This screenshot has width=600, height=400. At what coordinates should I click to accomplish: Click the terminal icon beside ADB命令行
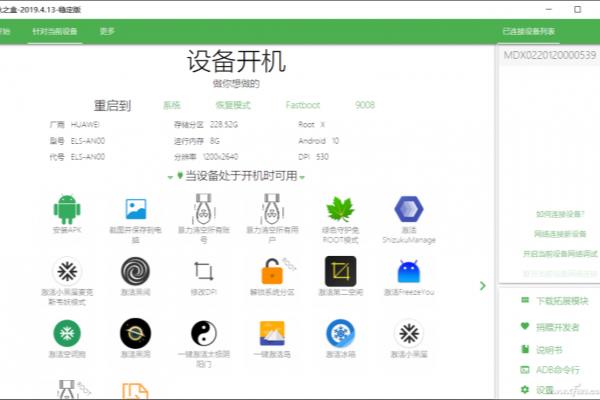tap(525, 369)
